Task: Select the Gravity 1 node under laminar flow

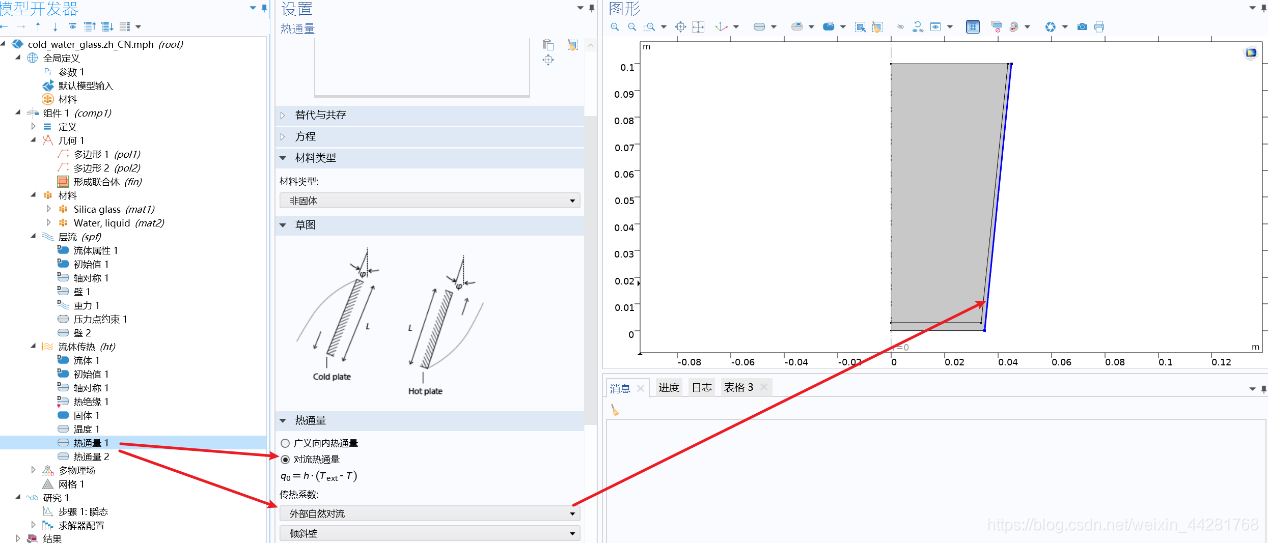Action: click(x=86, y=305)
